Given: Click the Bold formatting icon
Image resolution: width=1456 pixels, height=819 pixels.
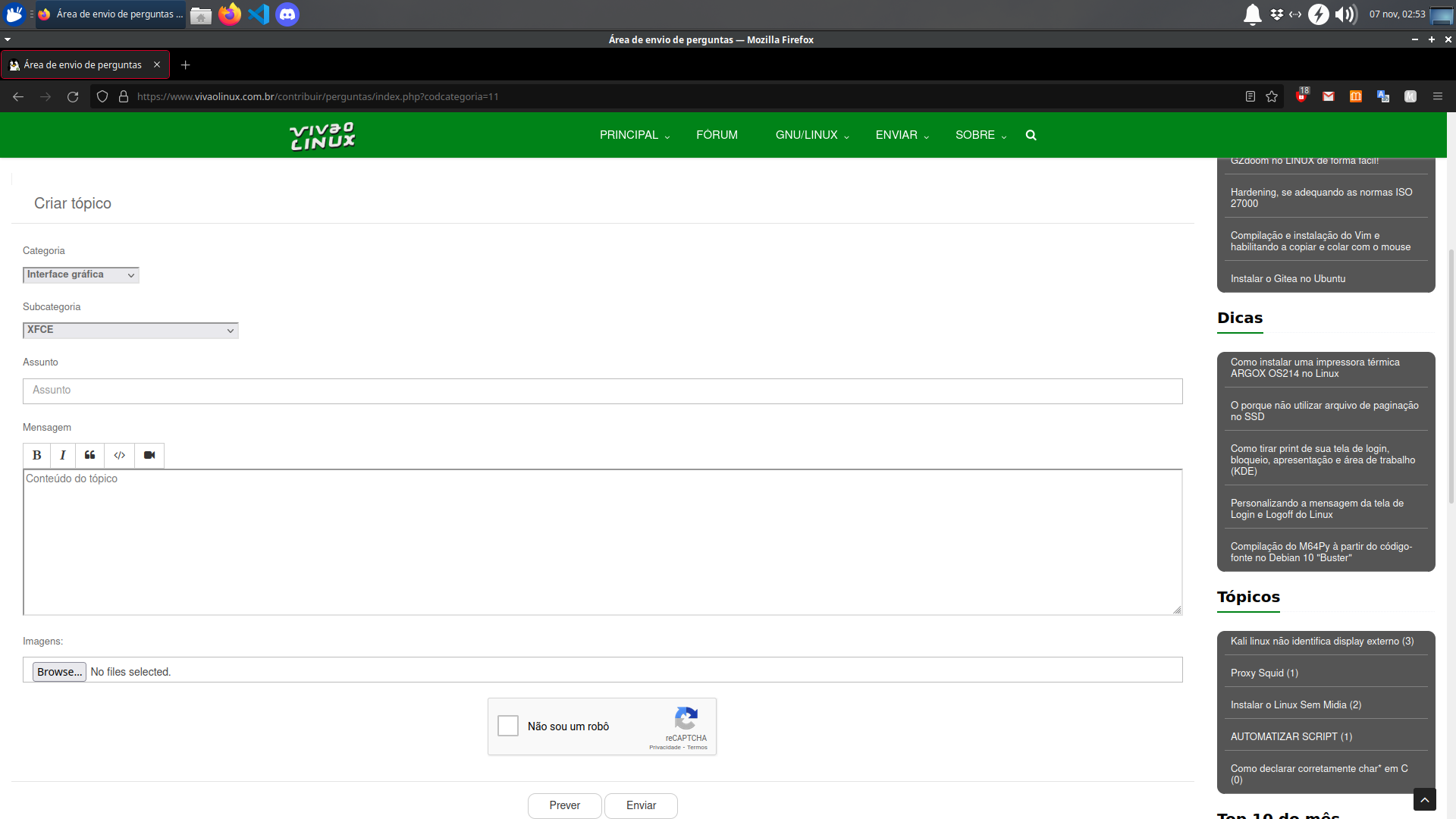Looking at the screenshot, I should [x=36, y=455].
